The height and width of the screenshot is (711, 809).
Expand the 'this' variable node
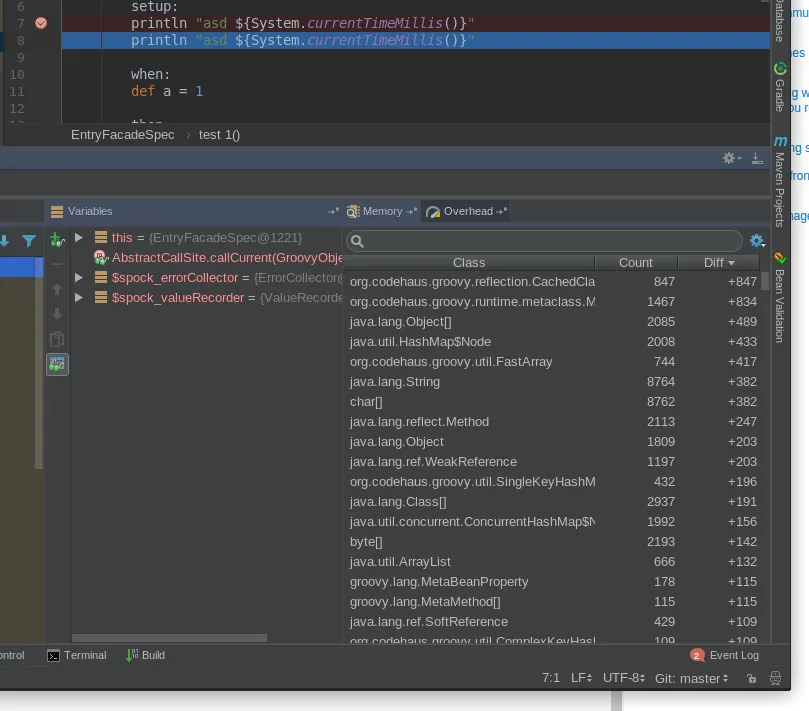tap(79, 237)
